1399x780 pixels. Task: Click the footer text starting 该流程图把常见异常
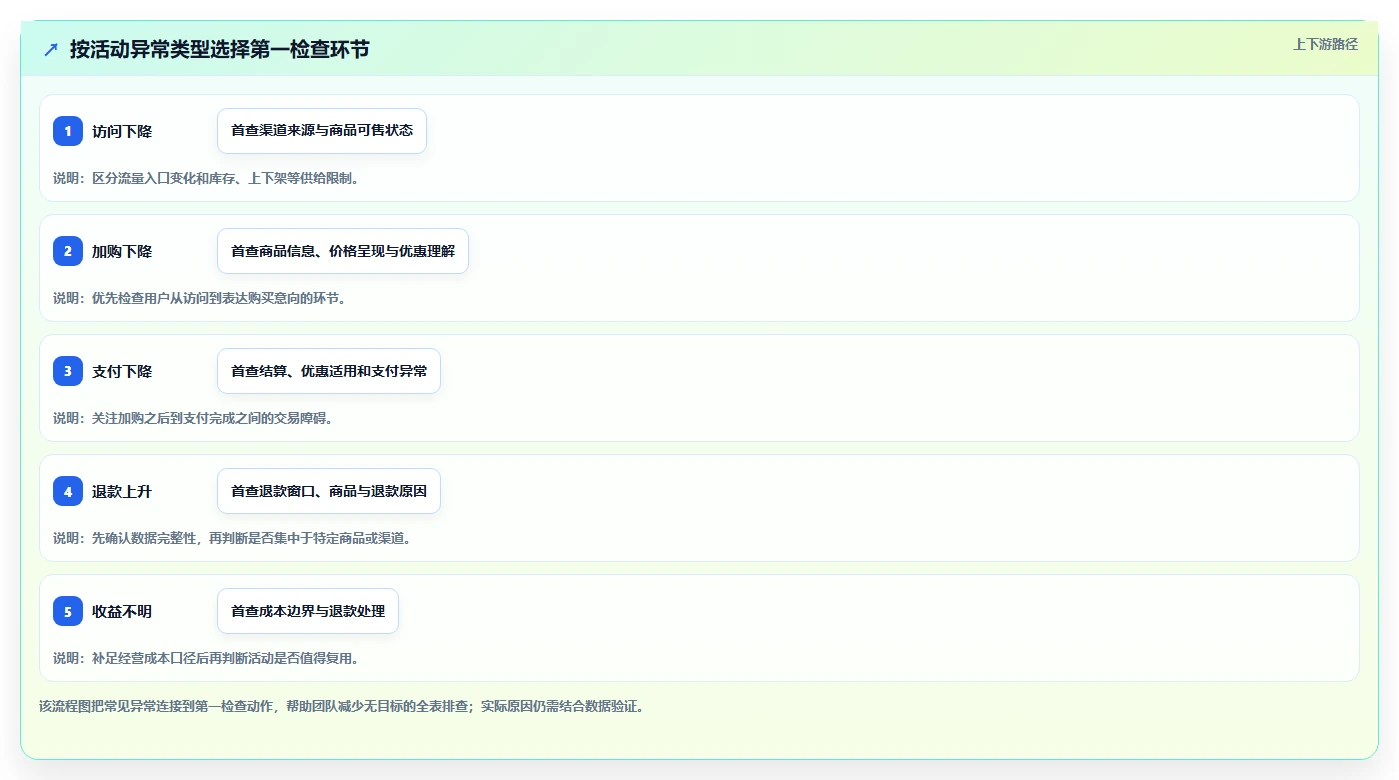pos(342,706)
